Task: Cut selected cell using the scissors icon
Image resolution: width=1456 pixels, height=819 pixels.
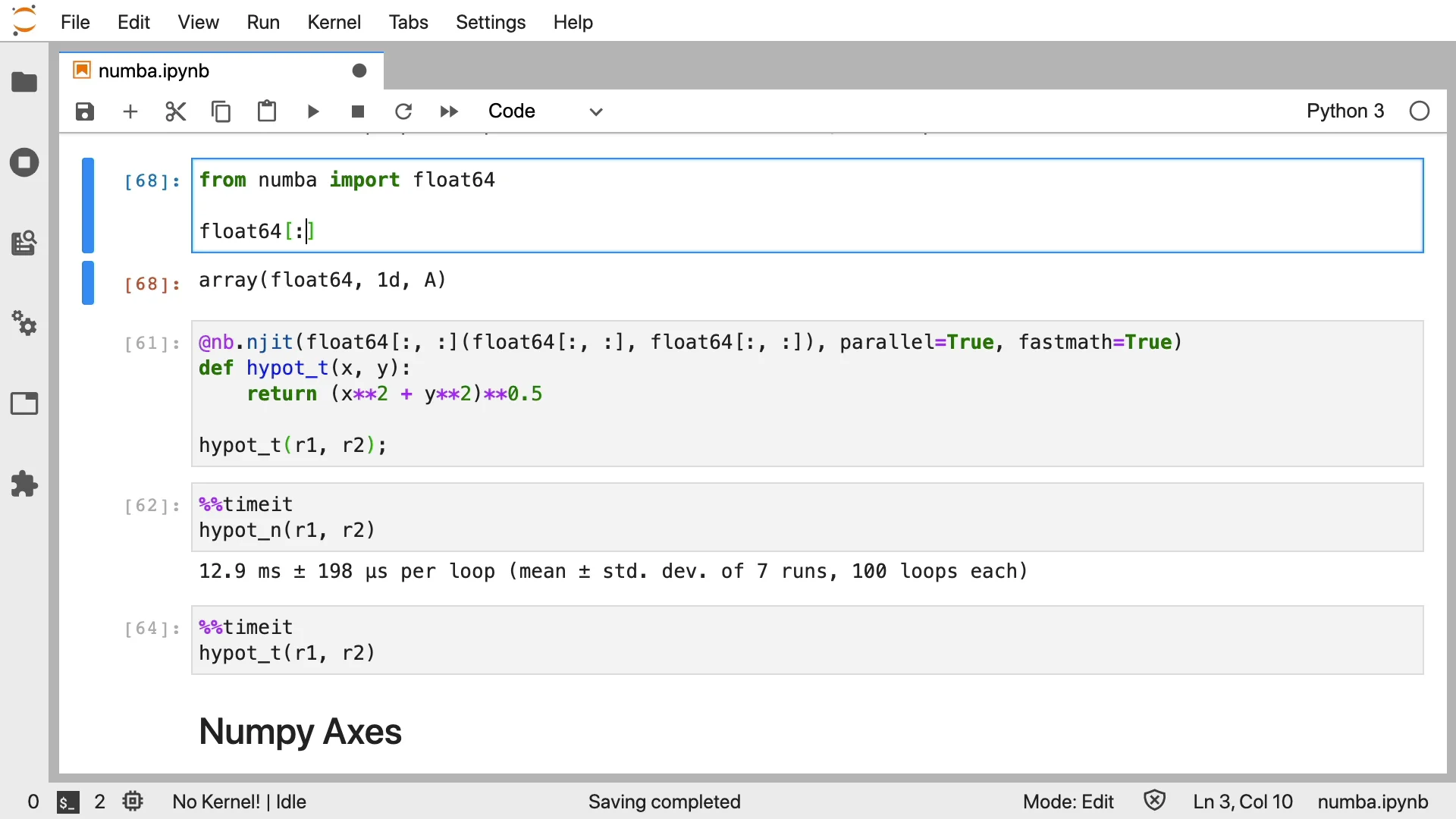Action: click(x=175, y=111)
